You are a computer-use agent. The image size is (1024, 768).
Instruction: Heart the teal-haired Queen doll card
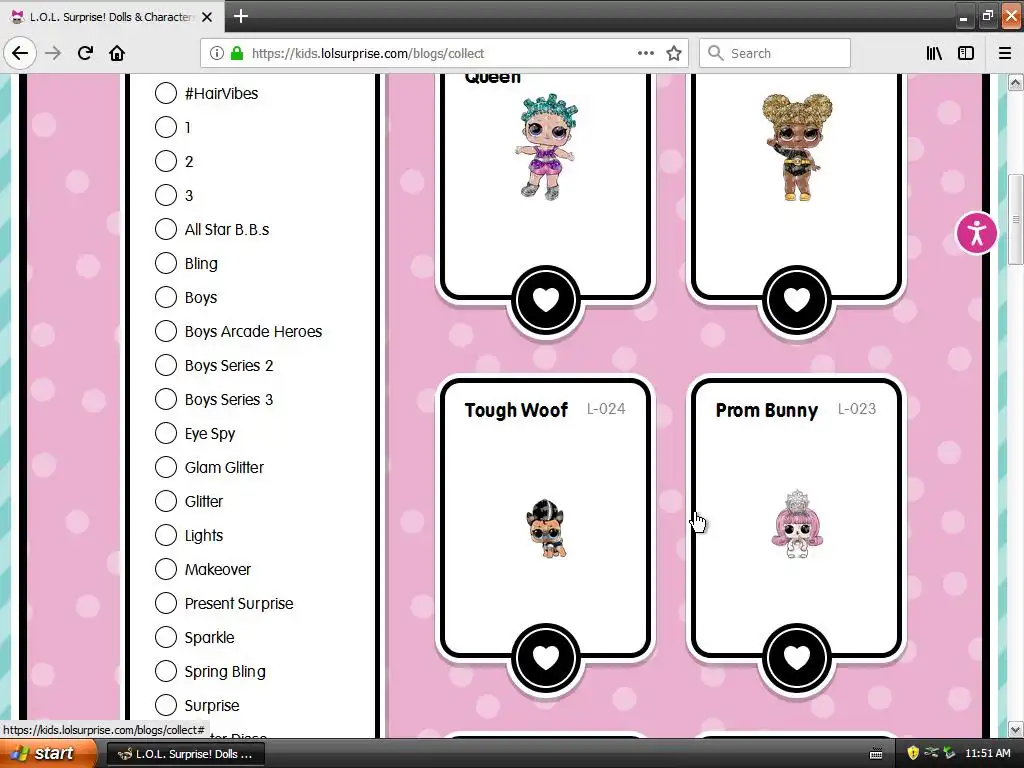pyautogui.click(x=545, y=300)
